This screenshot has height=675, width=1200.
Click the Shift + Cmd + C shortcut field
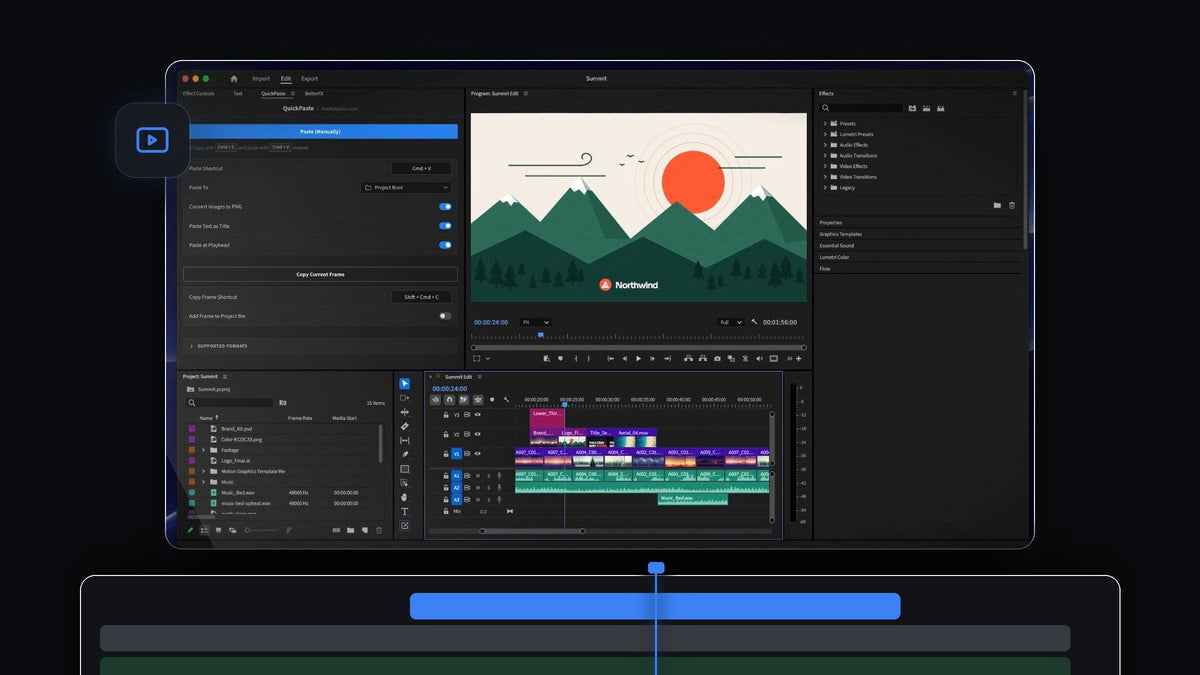(x=421, y=297)
